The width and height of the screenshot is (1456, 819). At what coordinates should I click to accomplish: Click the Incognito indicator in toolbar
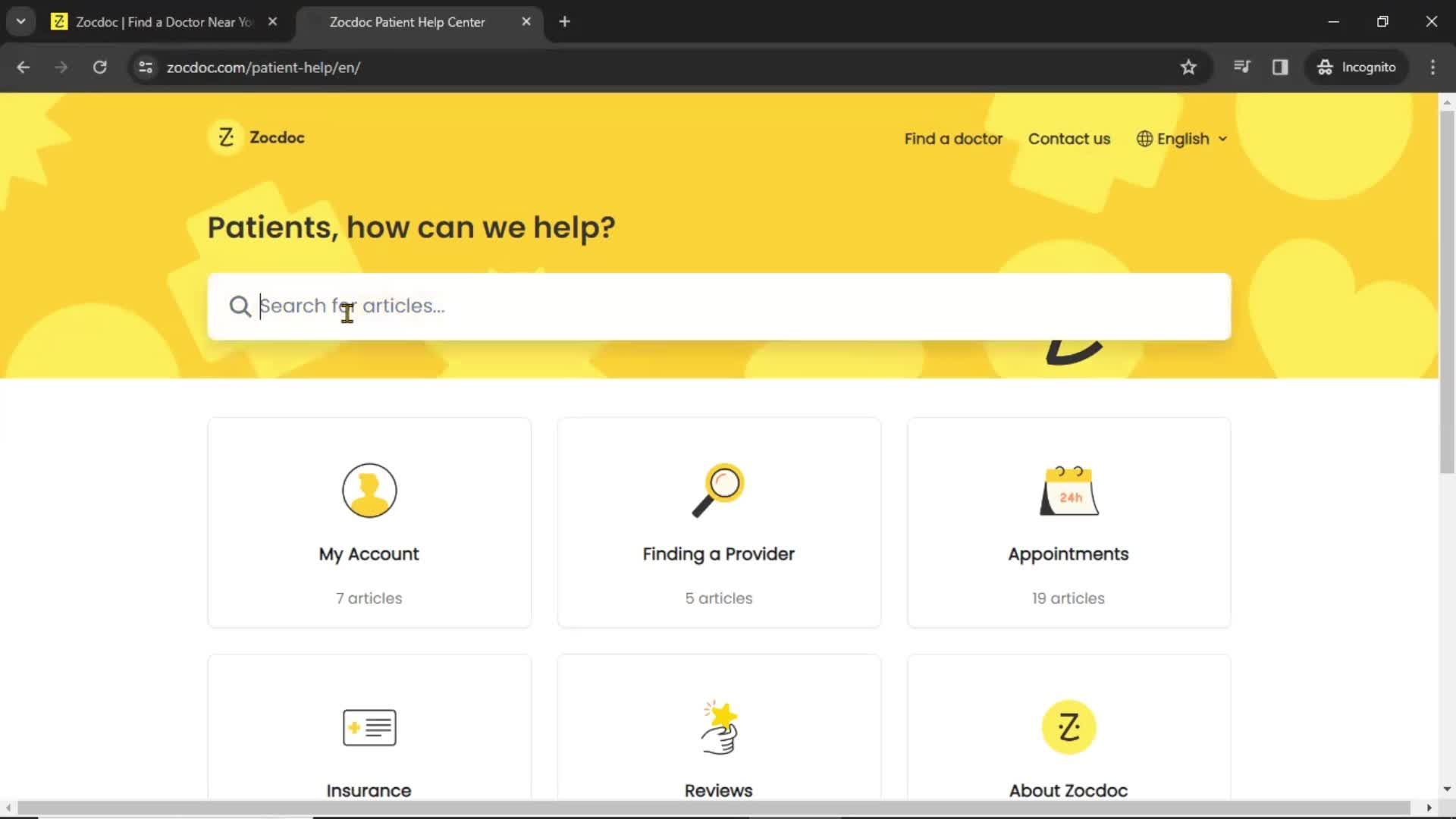click(1357, 67)
